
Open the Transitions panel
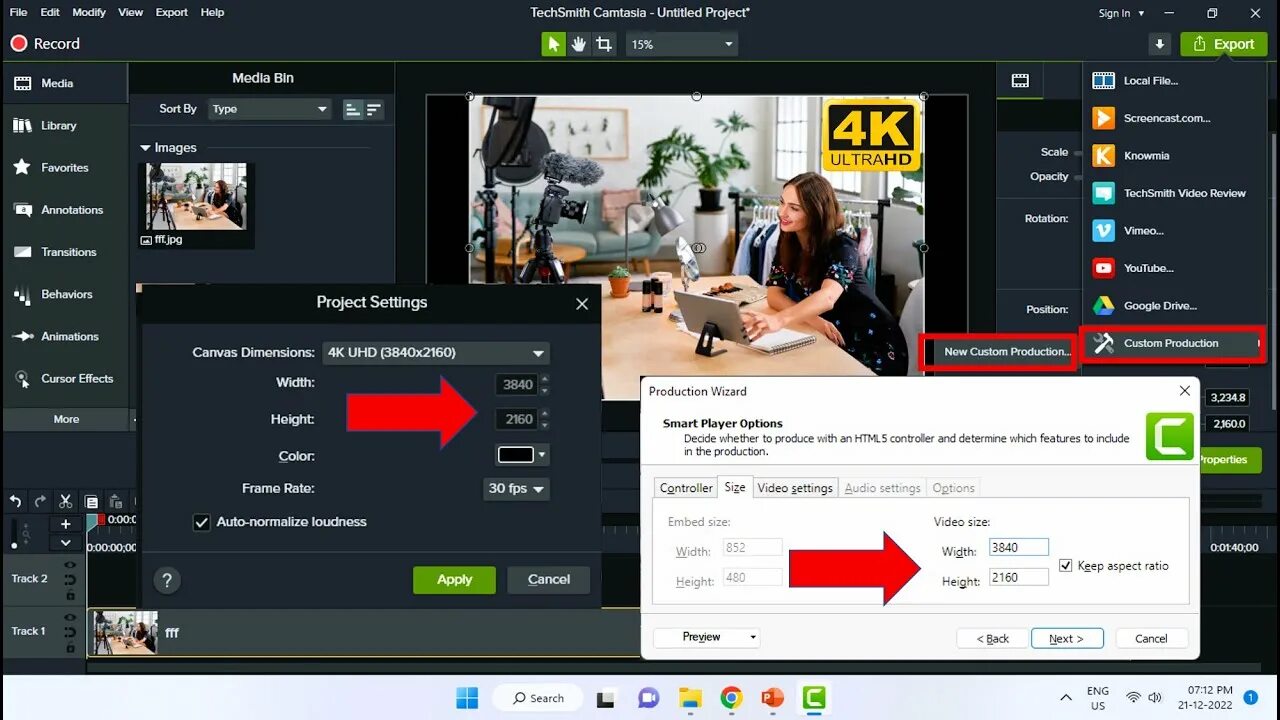pyautogui.click(x=64, y=252)
